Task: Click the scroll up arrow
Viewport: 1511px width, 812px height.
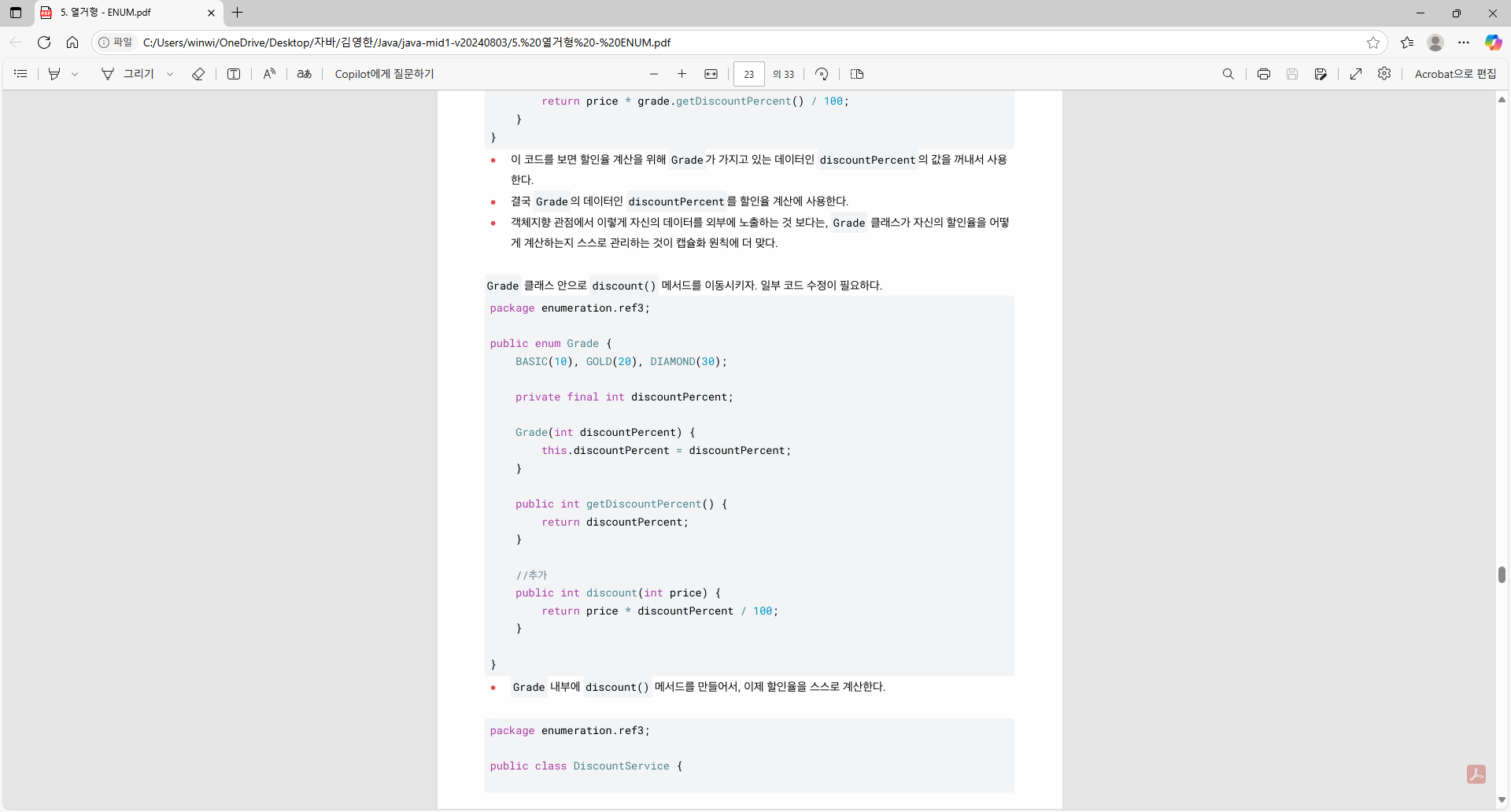Action: tap(1502, 99)
